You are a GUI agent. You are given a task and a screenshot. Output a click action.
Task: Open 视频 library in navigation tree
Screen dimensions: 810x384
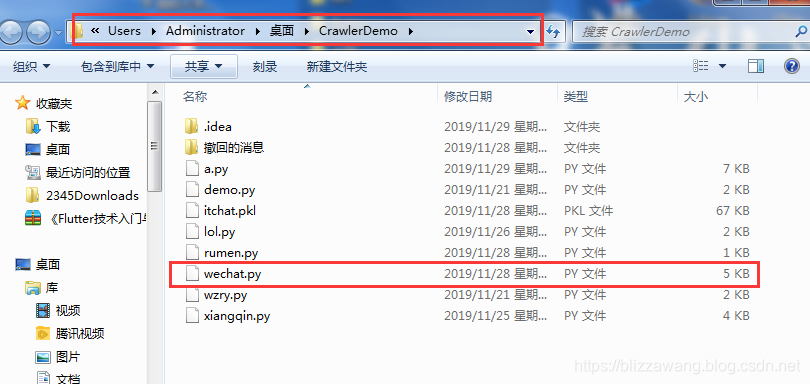click(68, 311)
